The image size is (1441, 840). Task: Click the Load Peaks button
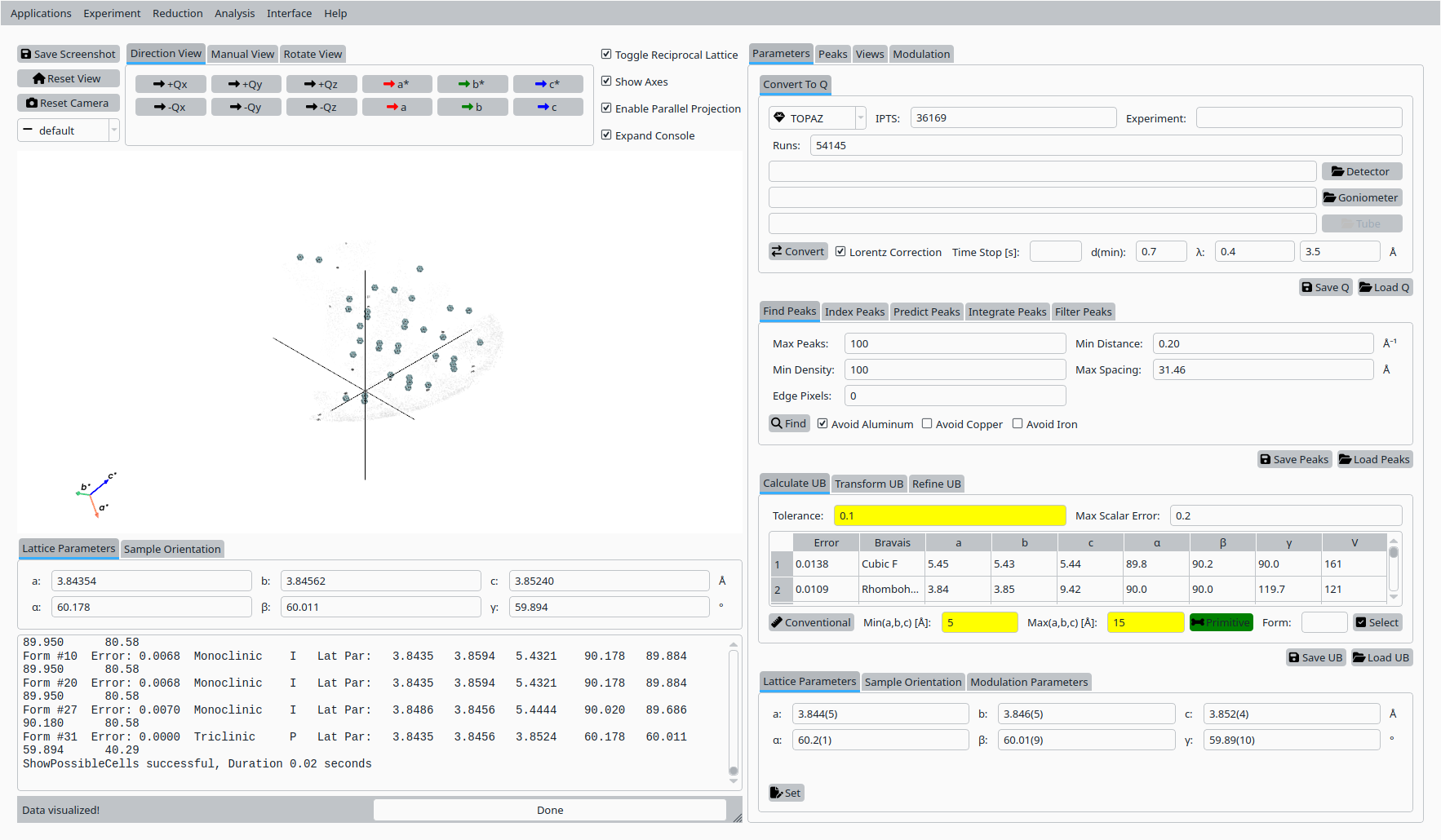point(1375,459)
